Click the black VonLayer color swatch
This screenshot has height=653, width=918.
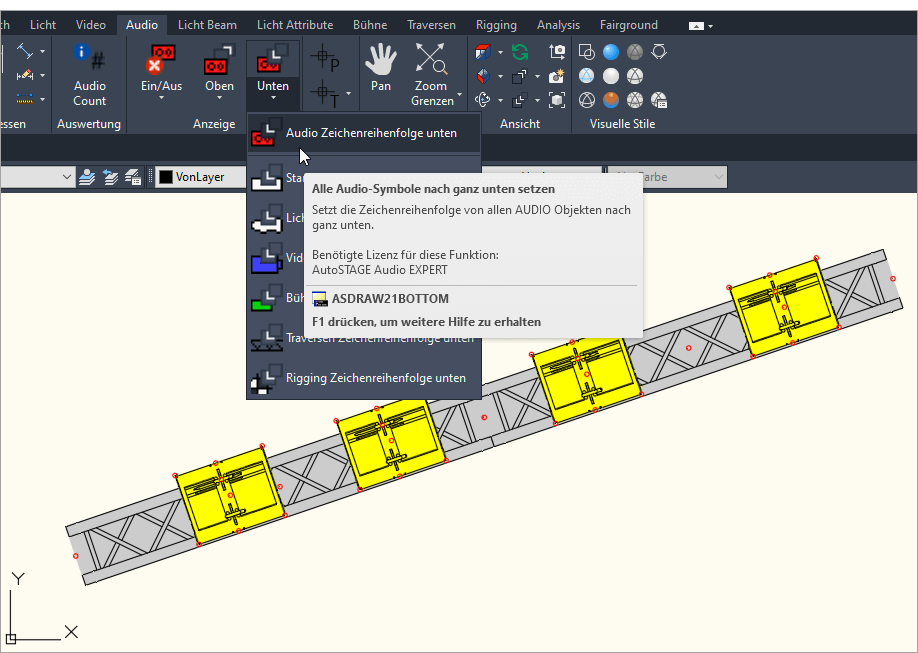click(165, 177)
